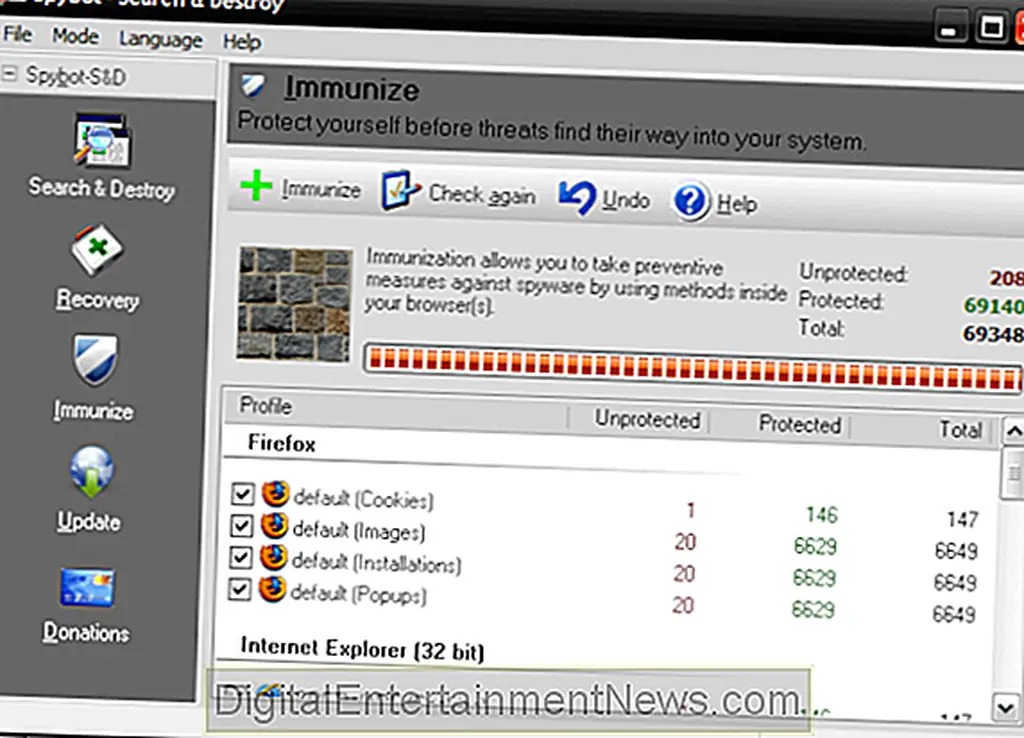Click the Donations credit card icon
This screenshot has height=738, width=1024.
click(87, 587)
